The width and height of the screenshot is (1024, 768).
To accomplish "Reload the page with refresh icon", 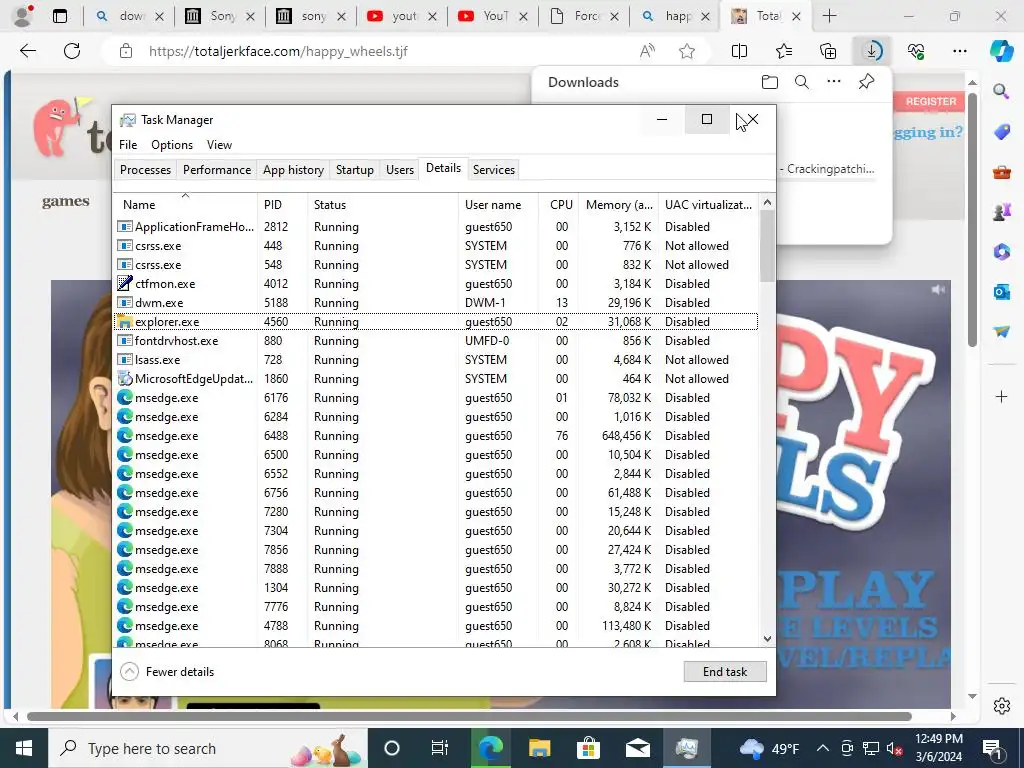I will [x=72, y=51].
